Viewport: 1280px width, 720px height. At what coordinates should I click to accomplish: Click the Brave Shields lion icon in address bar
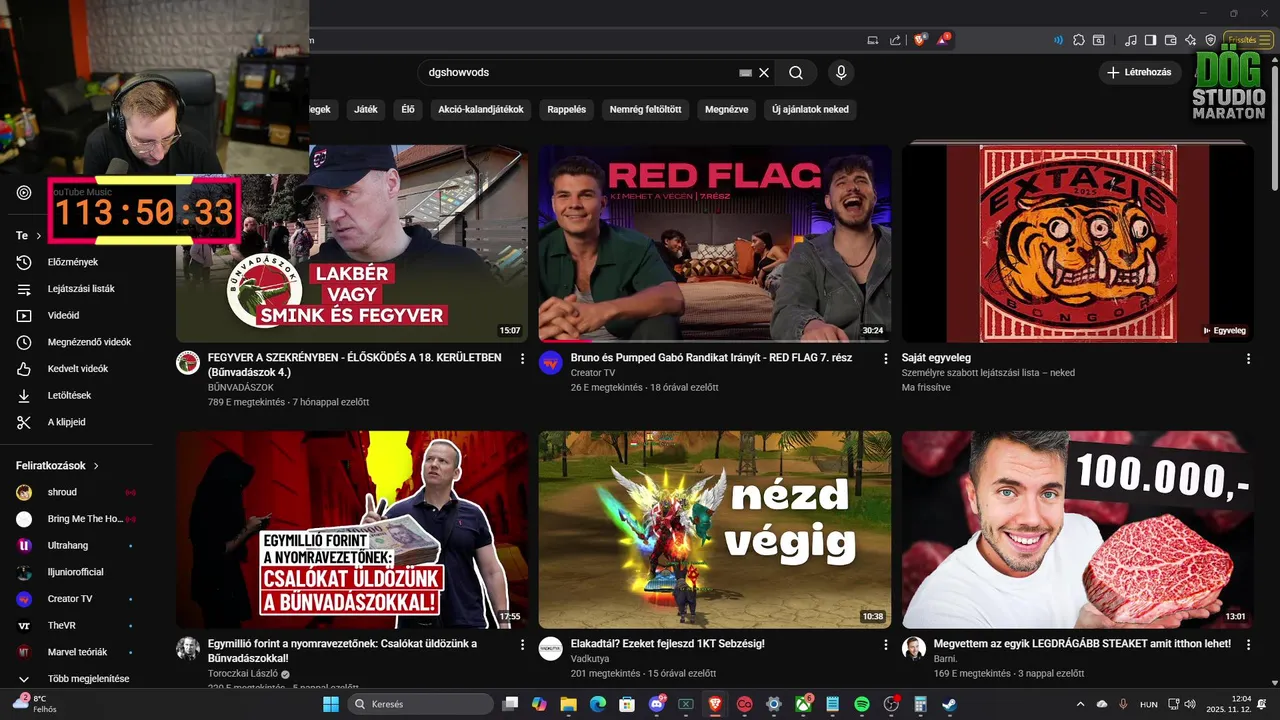[x=920, y=40]
